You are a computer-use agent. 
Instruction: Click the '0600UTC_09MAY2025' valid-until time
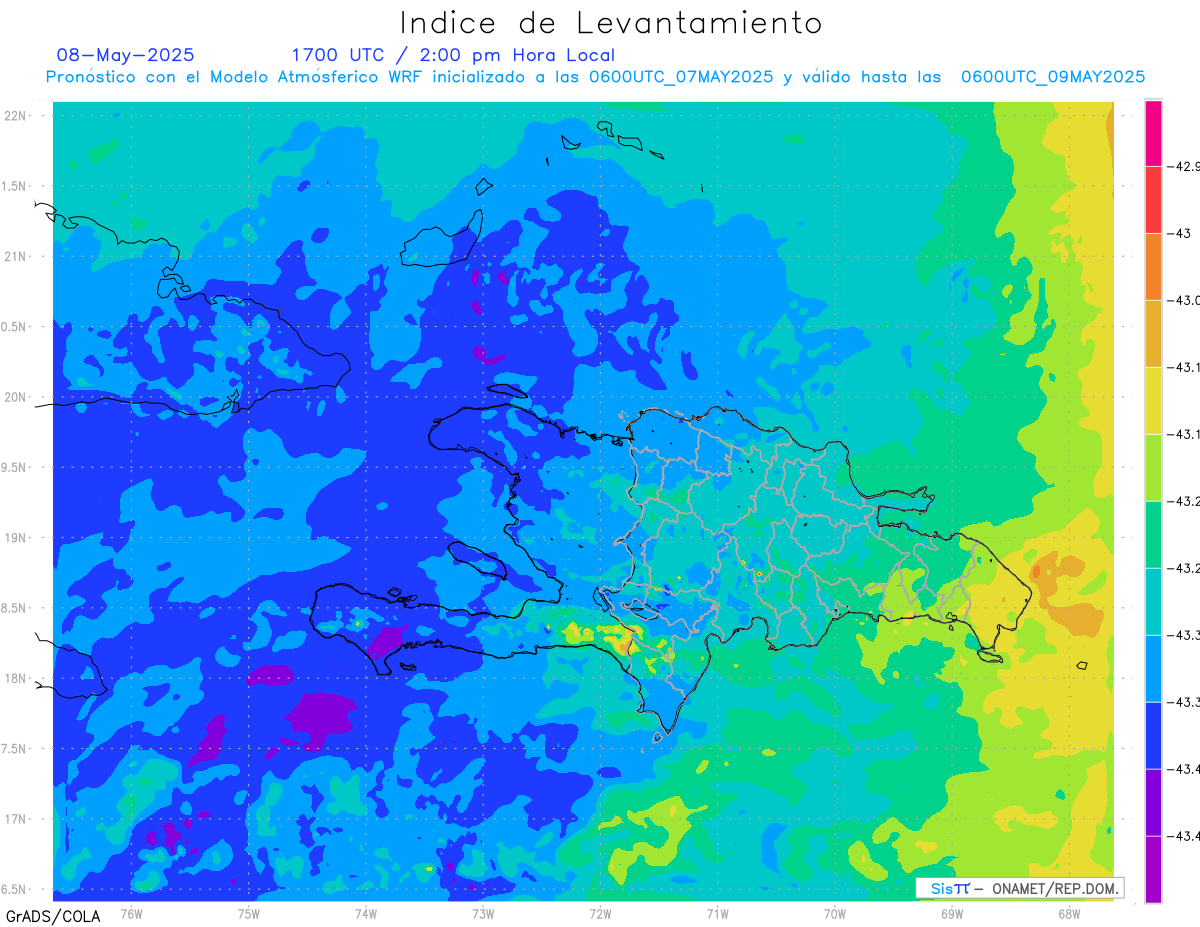click(x=1053, y=77)
